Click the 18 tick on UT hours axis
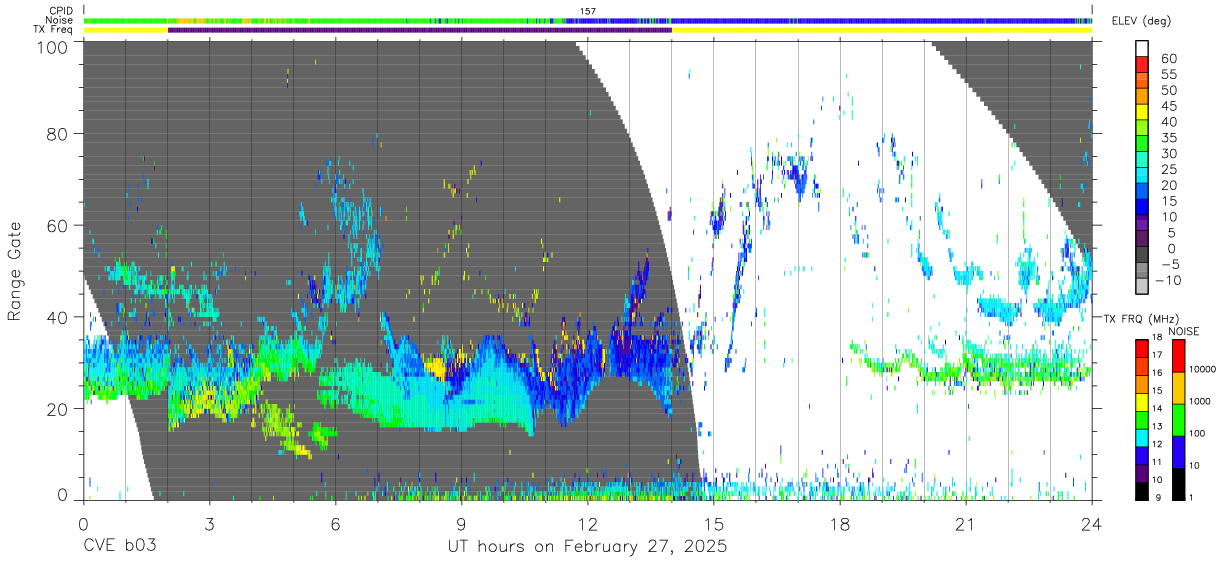Image resolution: width=1228 pixels, height=567 pixels. click(840, 524)
